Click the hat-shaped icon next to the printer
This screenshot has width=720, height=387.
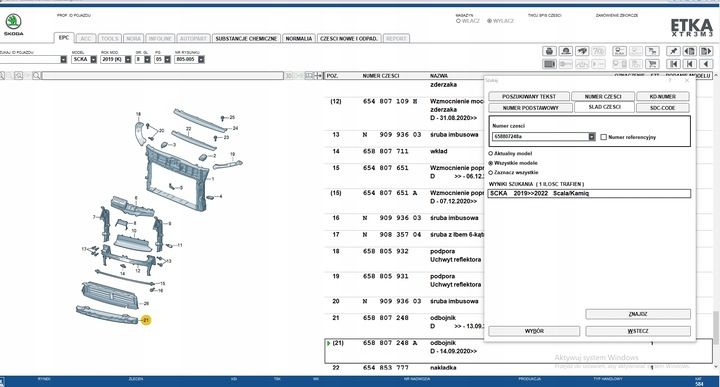pos(566,51)
